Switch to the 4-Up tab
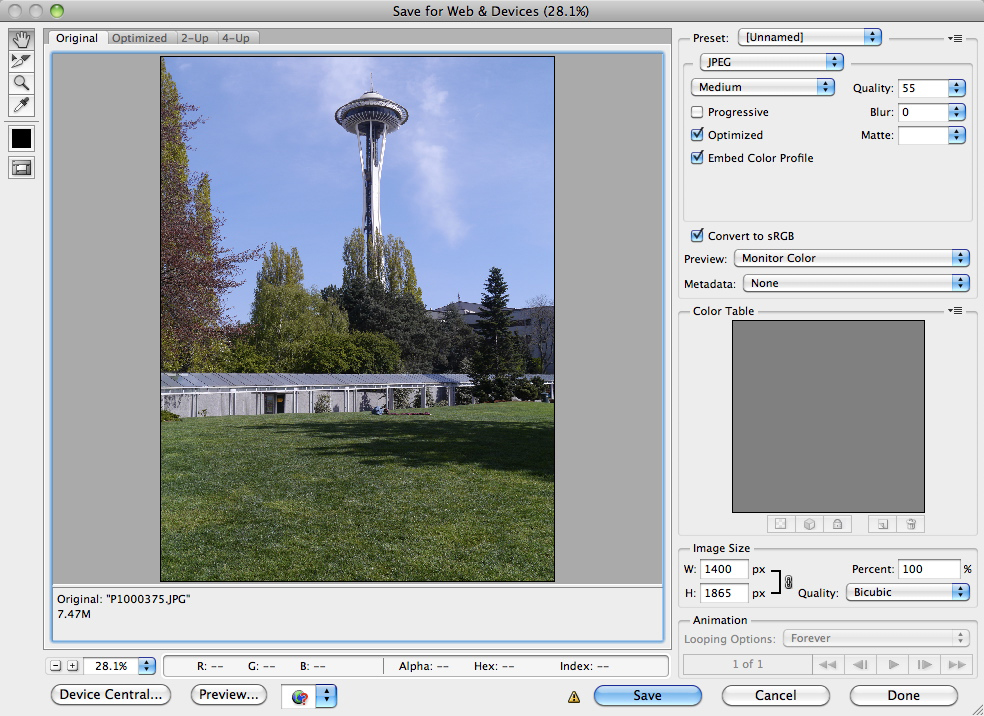This screenshot has height=716, width=984. pos(236,38)
